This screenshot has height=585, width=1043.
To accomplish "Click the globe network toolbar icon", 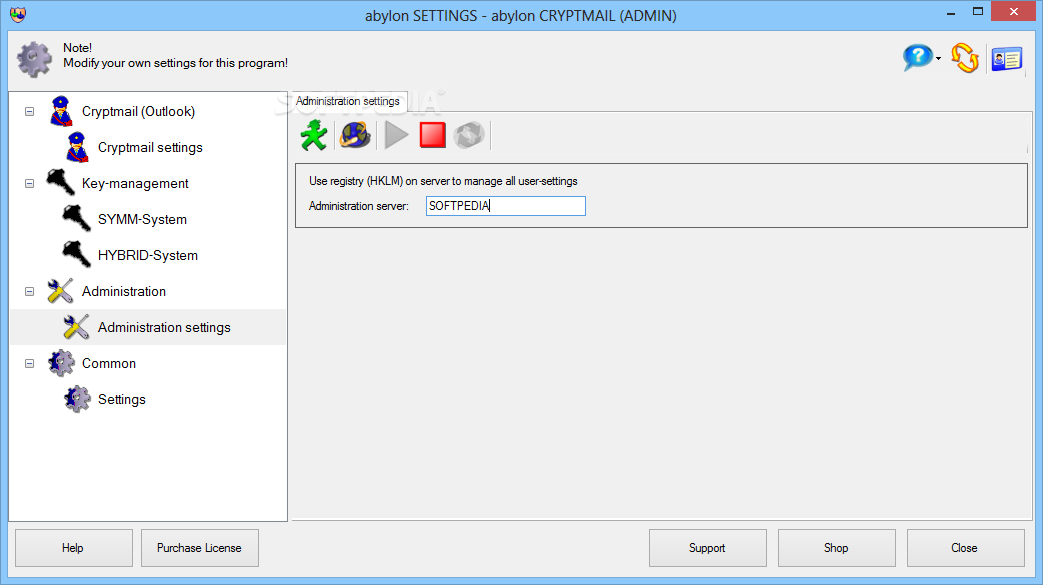I will [355, 135].
